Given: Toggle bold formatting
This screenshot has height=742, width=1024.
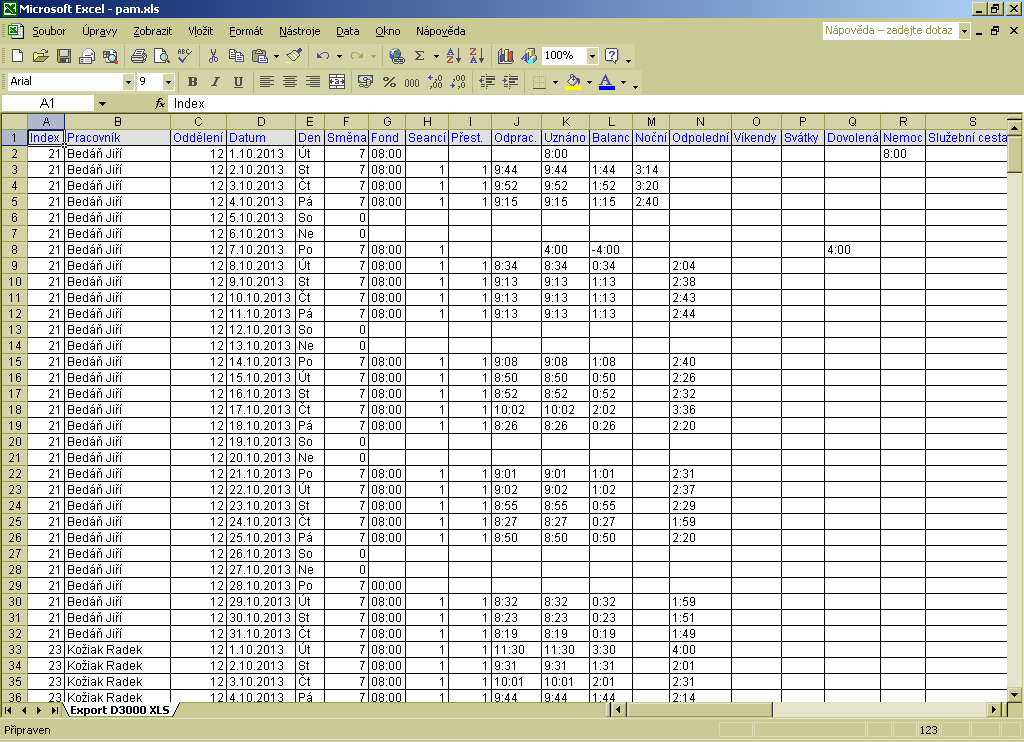Looking at the screenshot, I should click(x=192, y=82).
